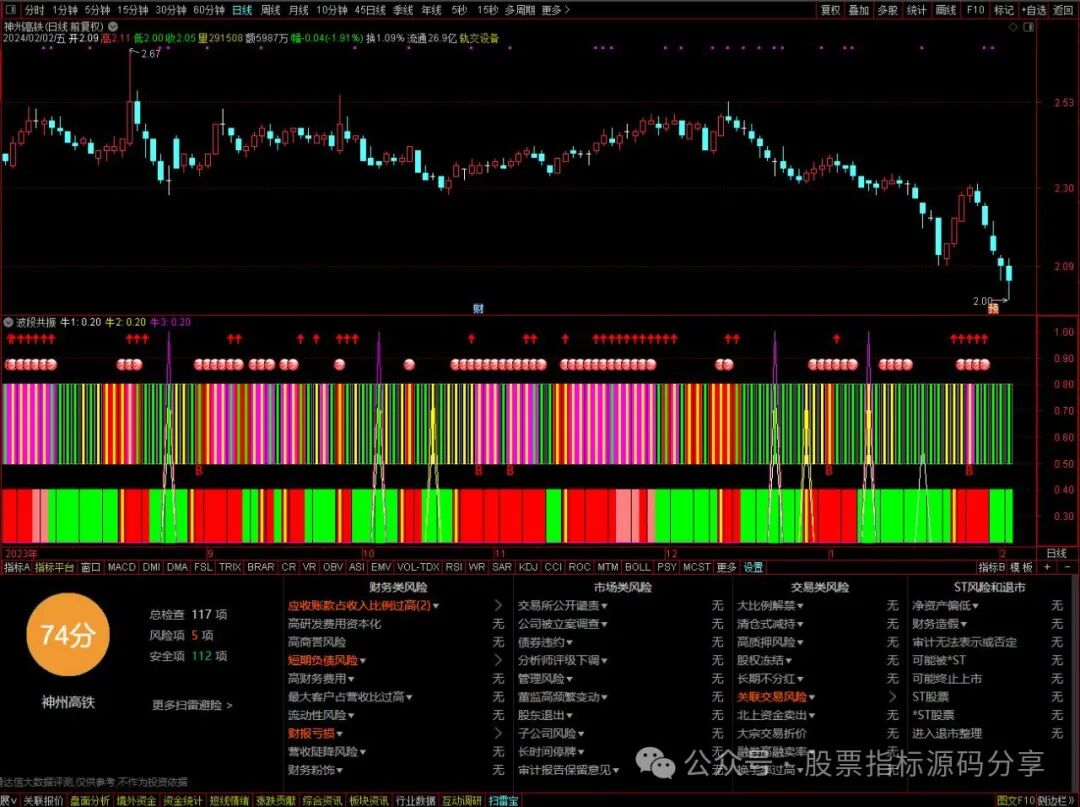Expand the 净资产偏低 dropdown
1080x807 pixels.
pyautogui.click(x=976, y=606)
